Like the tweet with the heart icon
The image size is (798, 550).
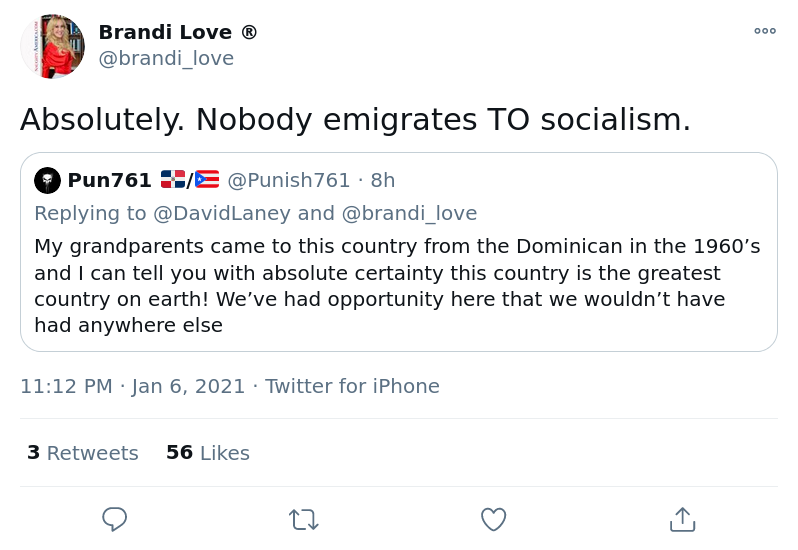(x=493, y=519)
